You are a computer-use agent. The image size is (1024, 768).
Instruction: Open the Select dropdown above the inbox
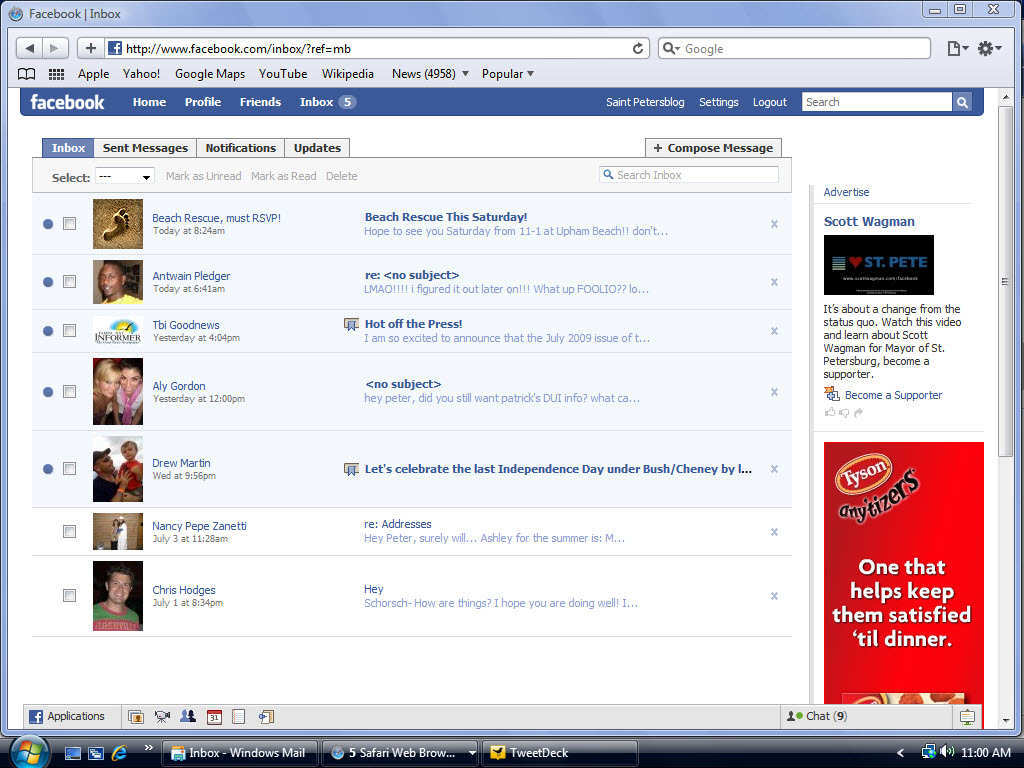click(x=124, y=176)
